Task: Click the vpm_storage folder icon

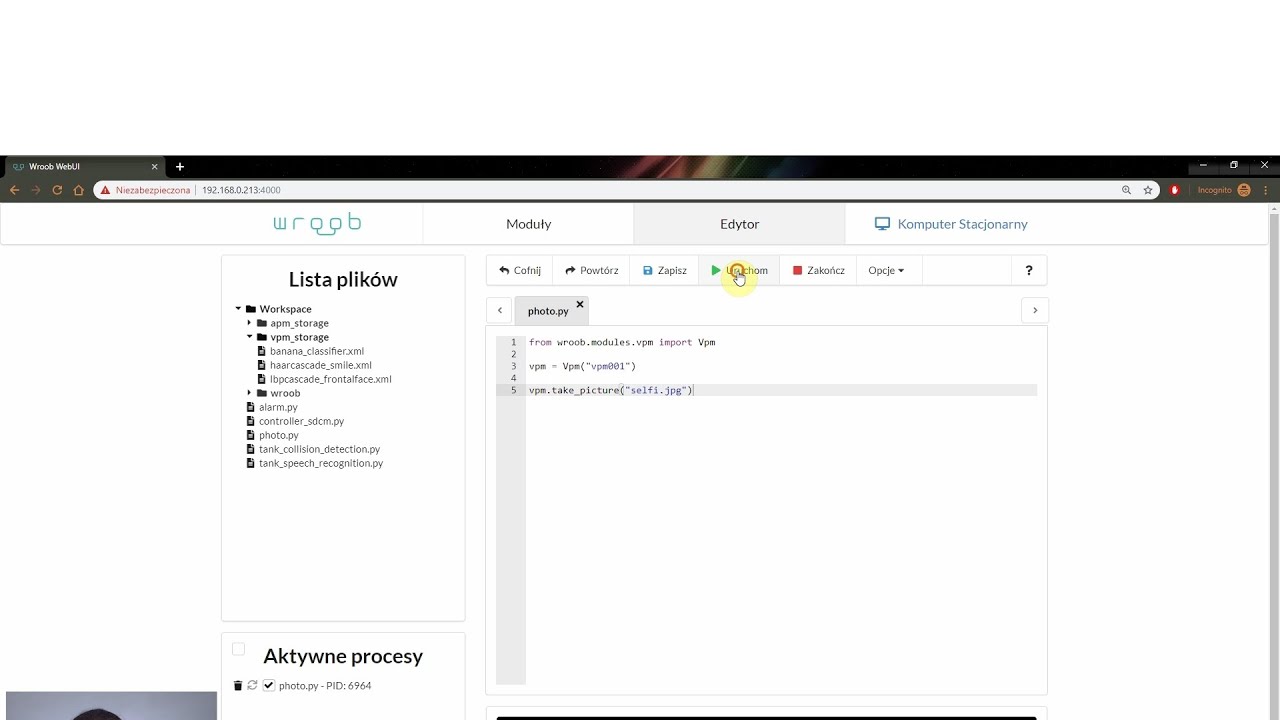Action: [x=262, y=337]
